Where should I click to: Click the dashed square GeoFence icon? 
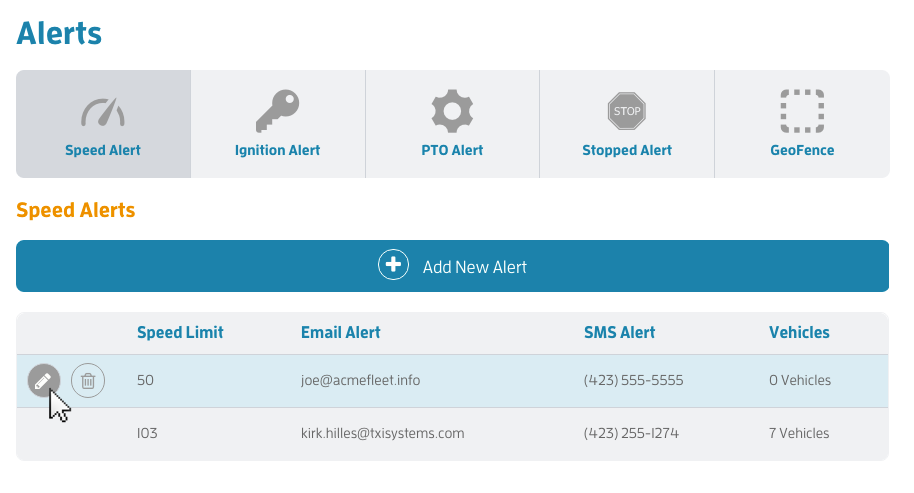pos(802,111)
